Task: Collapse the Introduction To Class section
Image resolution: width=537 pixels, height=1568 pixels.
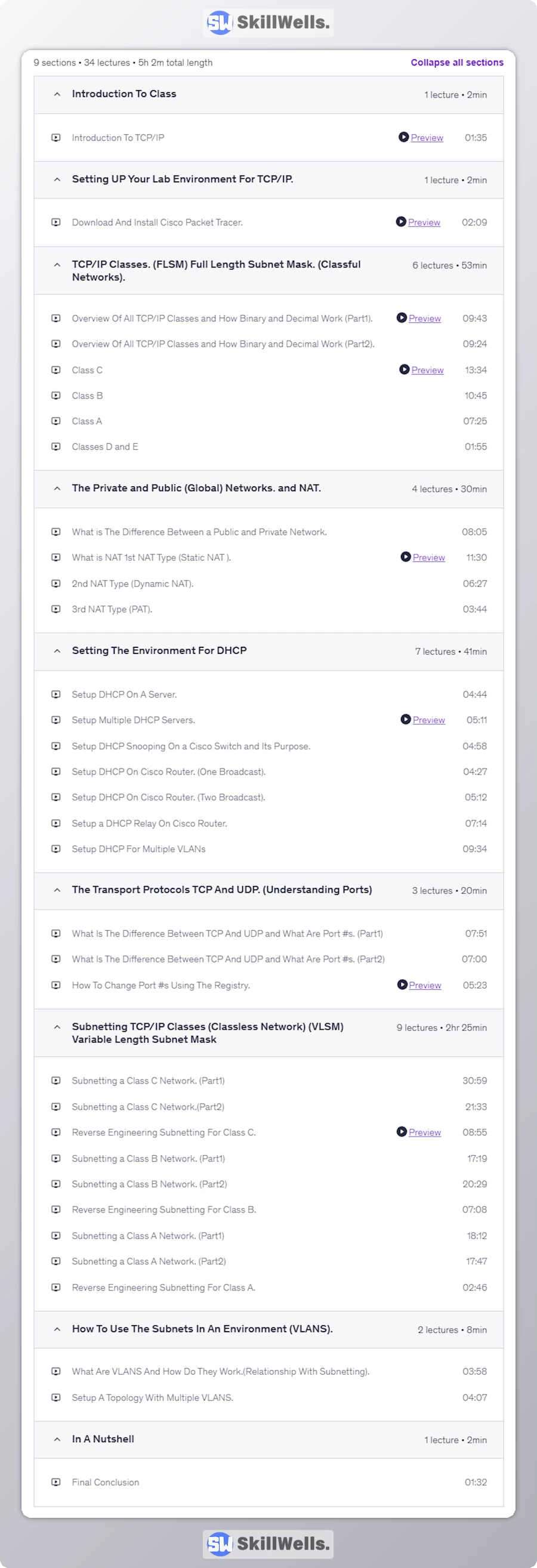Action: pos(57,94)
